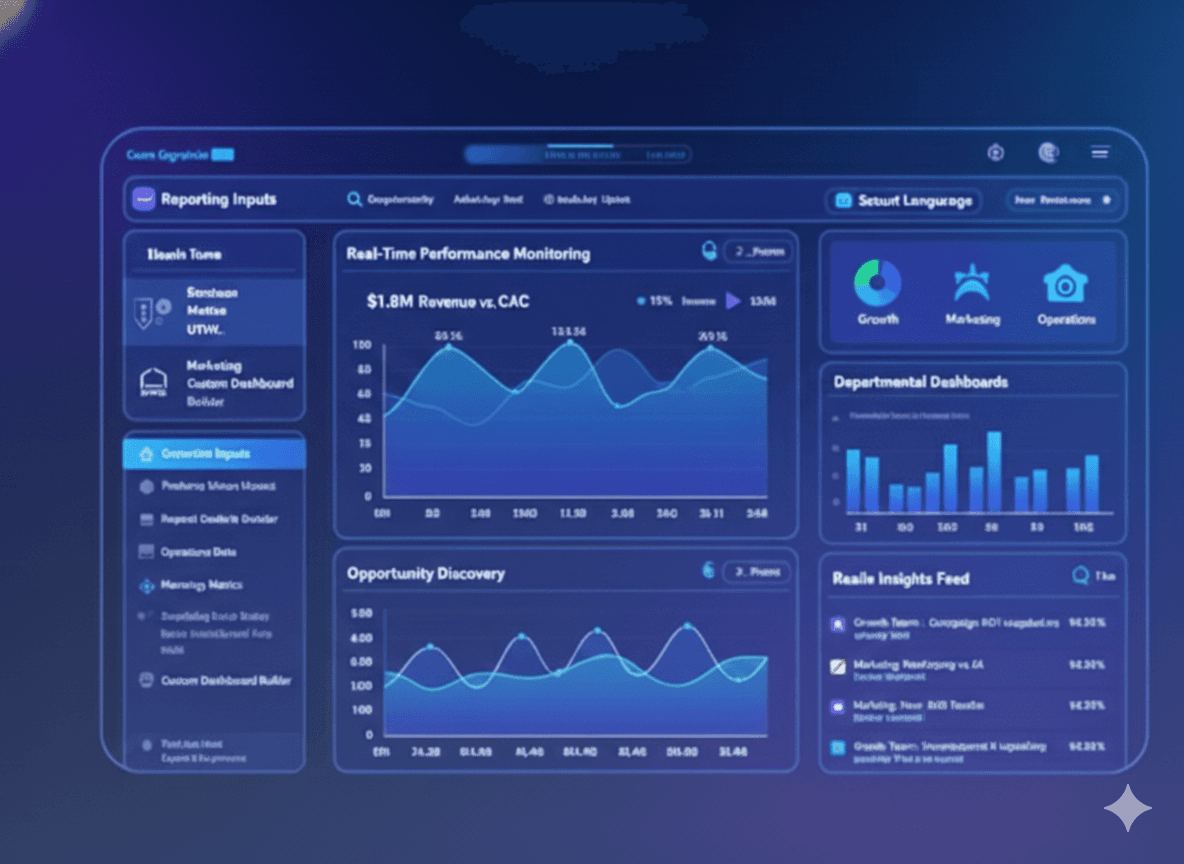
Task: Click the hamburger menu icon at top right
Action: tap(1100, 153)
